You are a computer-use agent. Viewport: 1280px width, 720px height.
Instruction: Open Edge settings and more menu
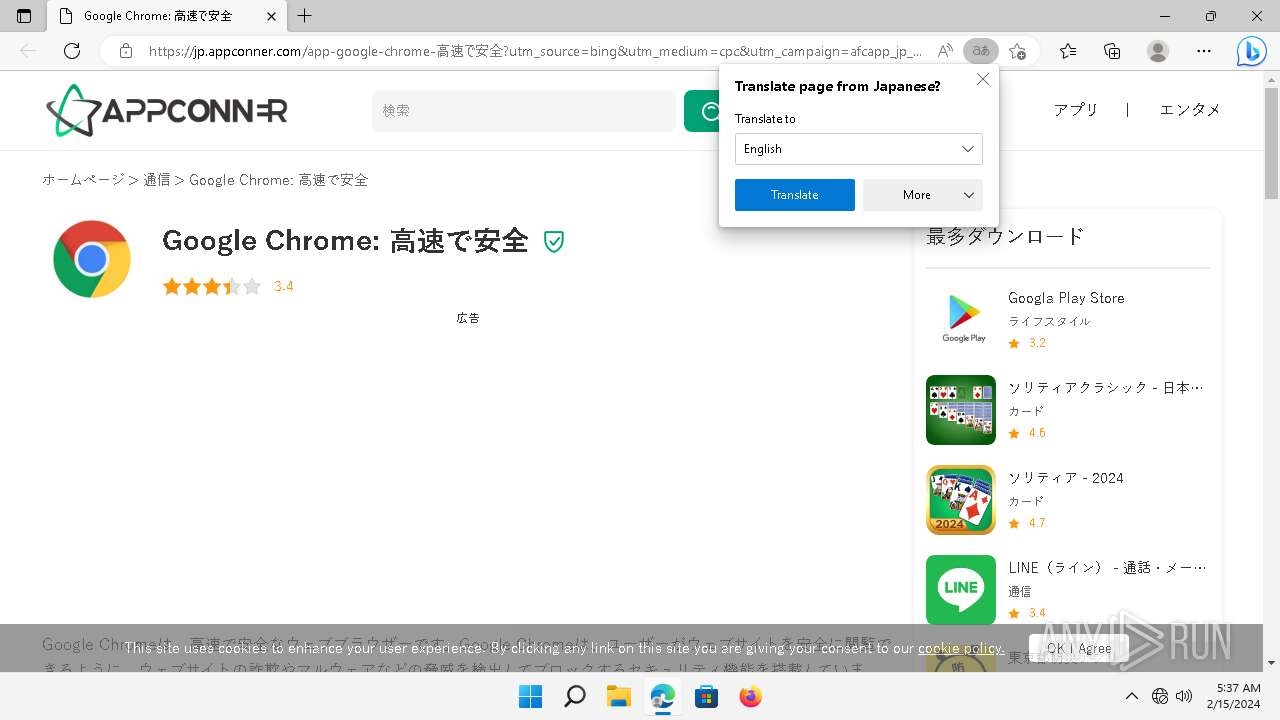1204,51
